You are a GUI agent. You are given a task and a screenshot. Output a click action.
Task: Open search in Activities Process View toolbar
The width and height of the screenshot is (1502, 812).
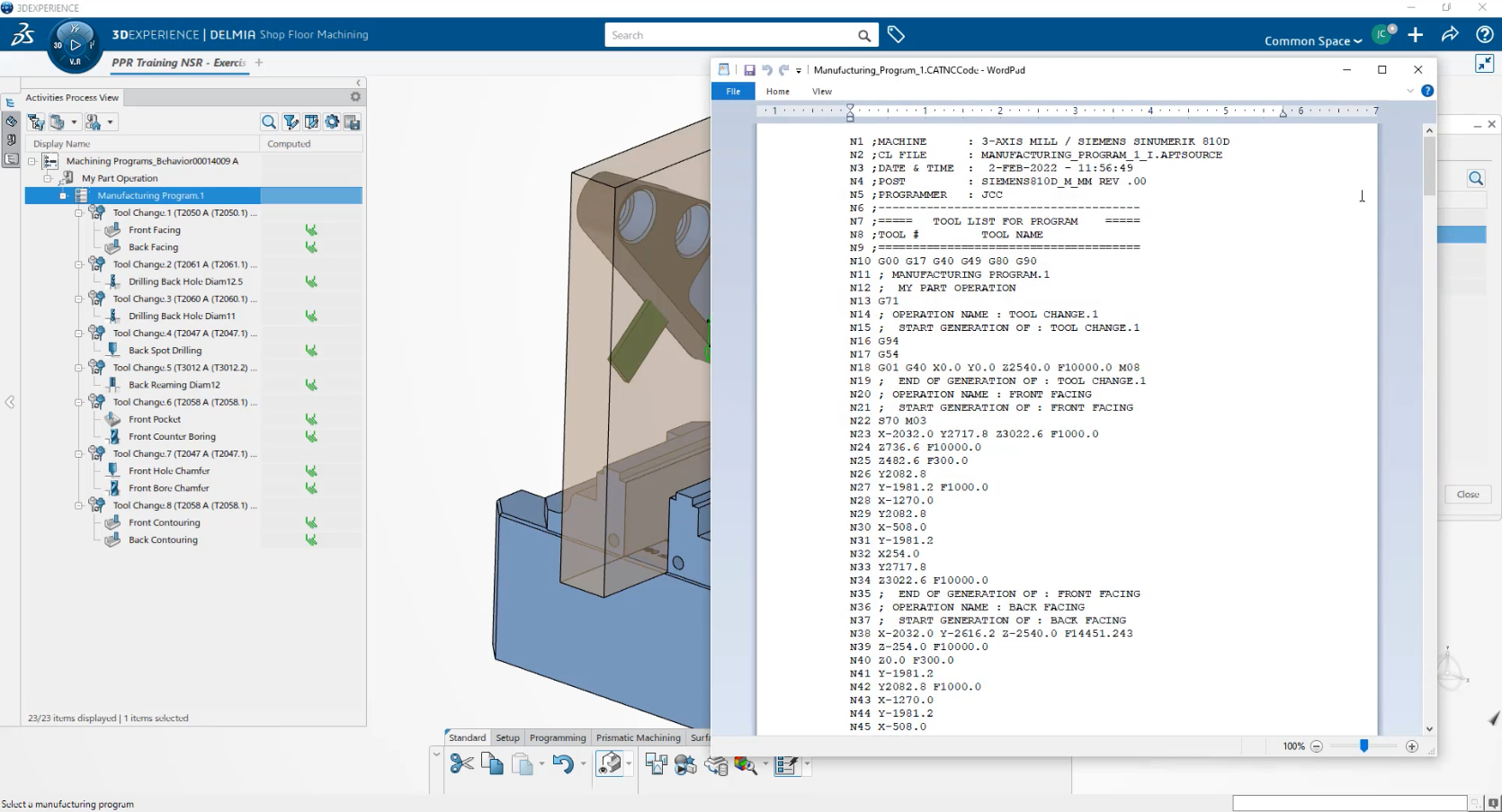268,122
